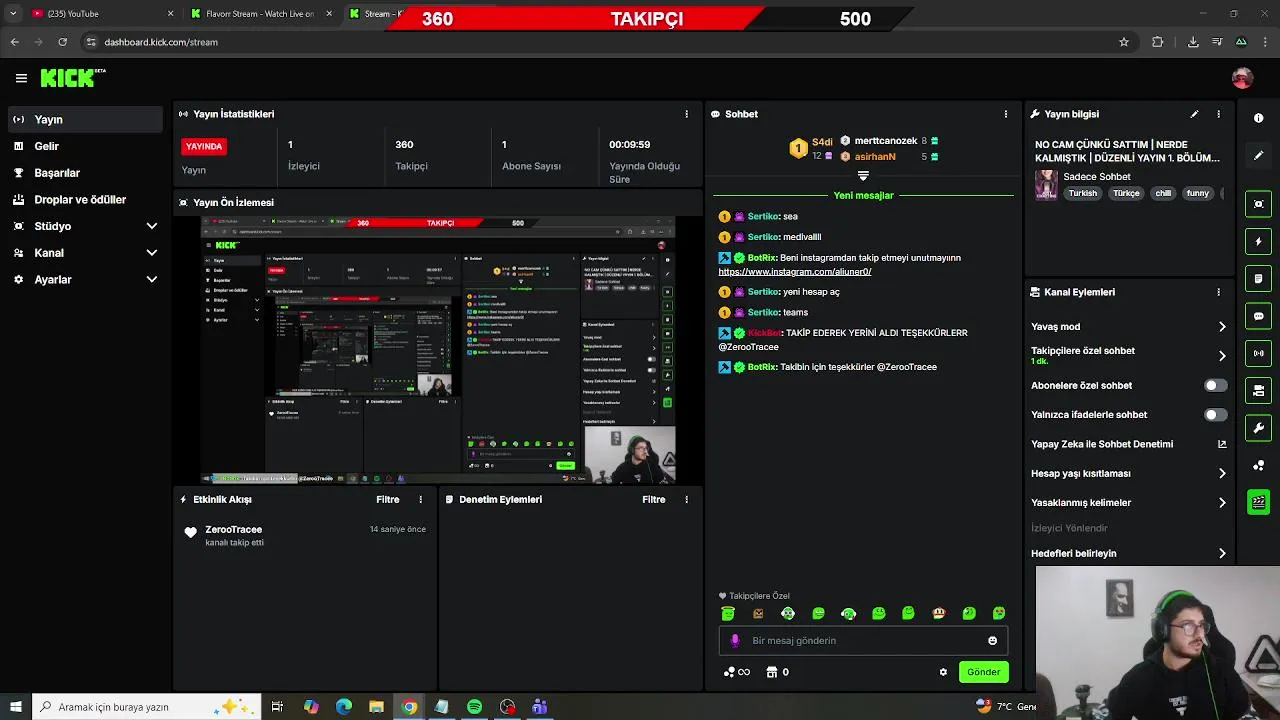Open Yasaklanmış kelimeler chevron
This screenshot has width=1280, height=720.
[1222, 503]
